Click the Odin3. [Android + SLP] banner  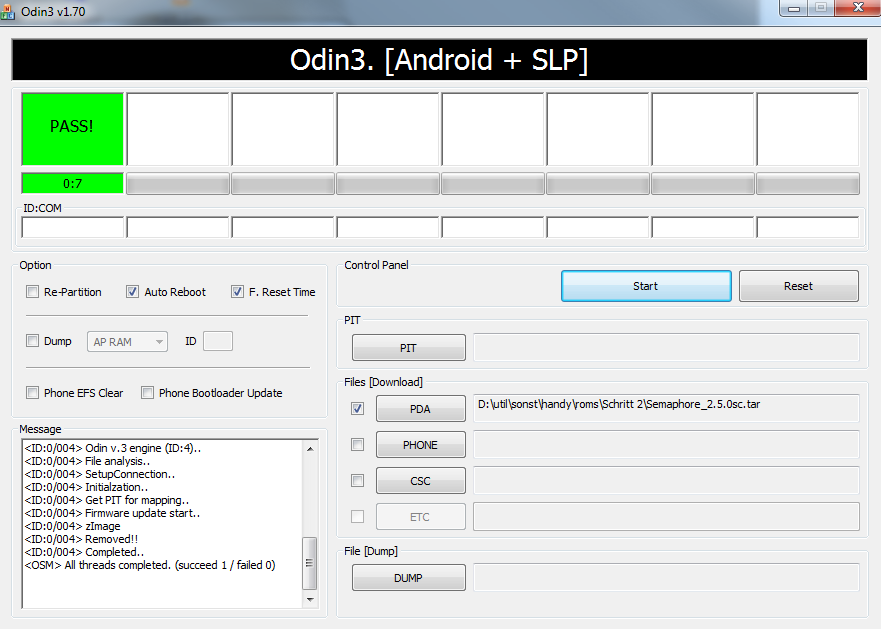coord(439,60)
